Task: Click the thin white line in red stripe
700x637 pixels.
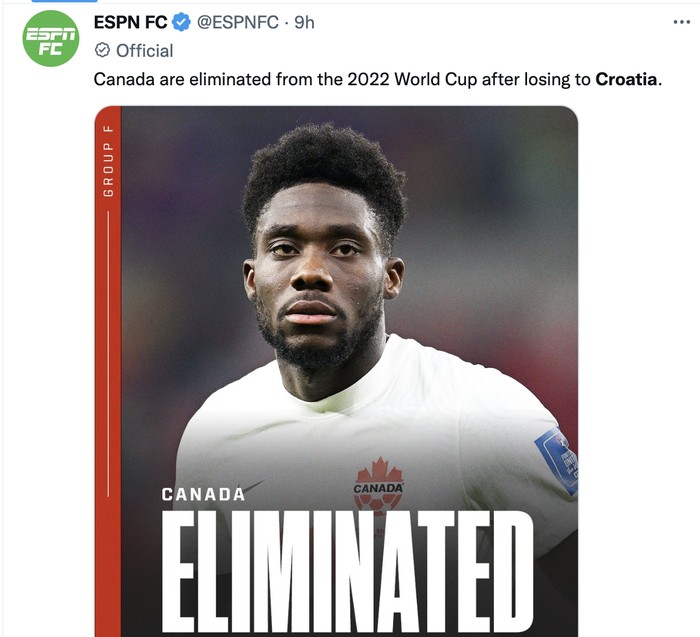Action: [x=108, y=354]
